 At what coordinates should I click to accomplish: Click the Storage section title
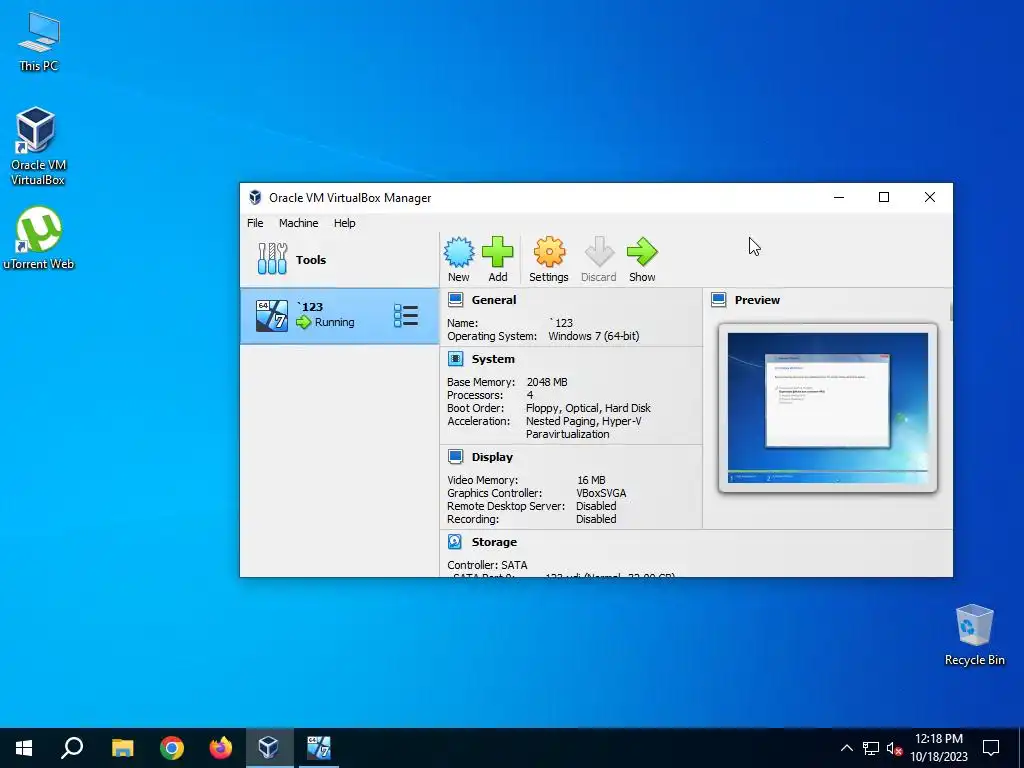(494, 541)
